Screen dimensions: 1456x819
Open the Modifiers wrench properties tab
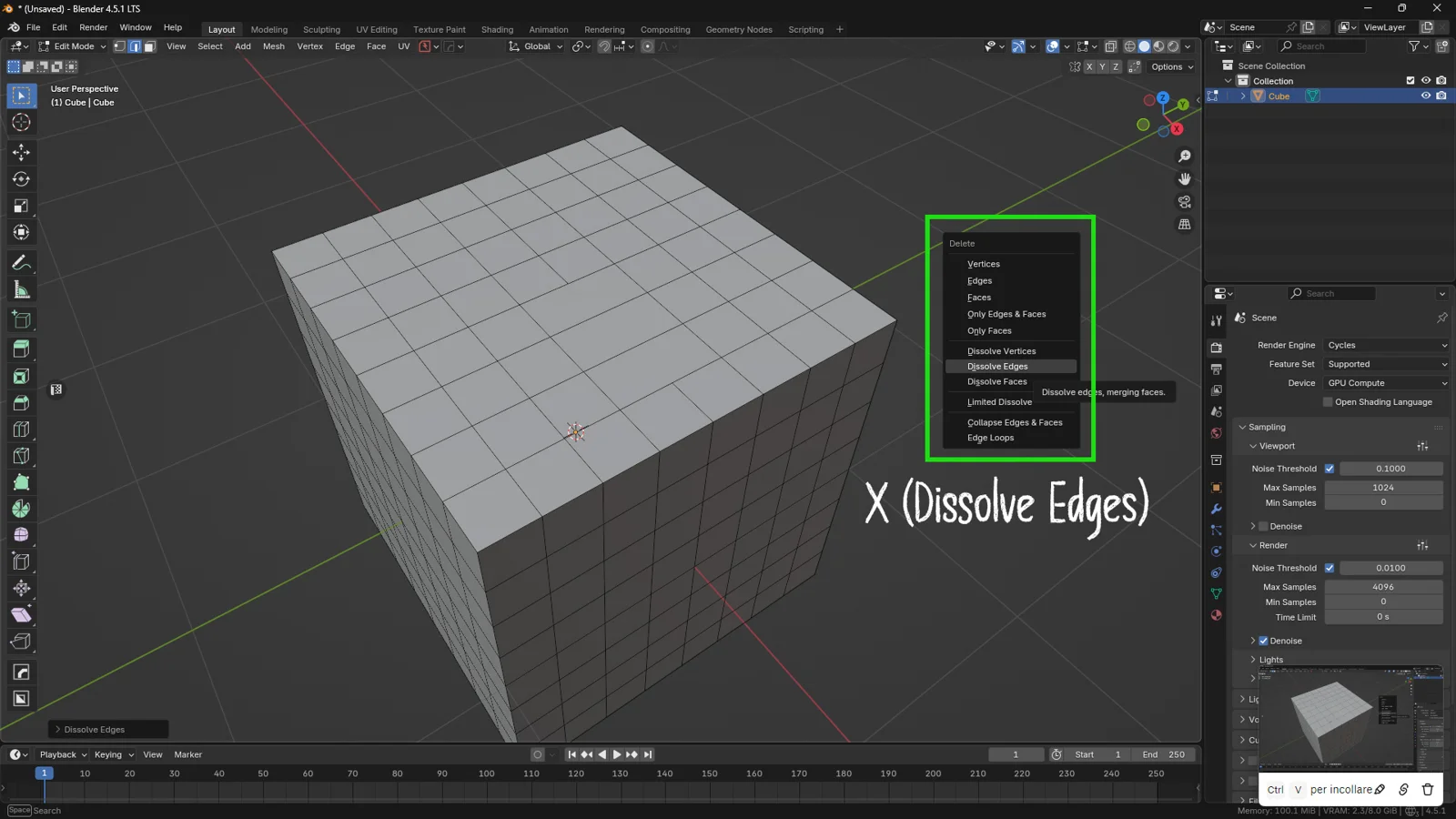pos(1216,509)
